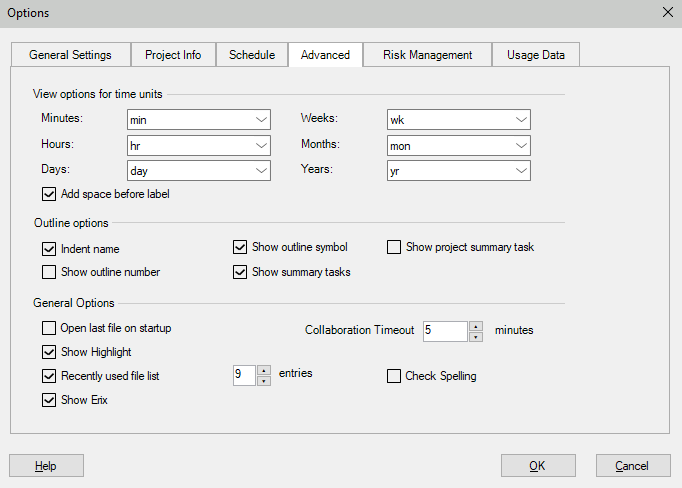Expand the Months unit dropdown
The image size is (682, 488).
(x=459, y=146)
